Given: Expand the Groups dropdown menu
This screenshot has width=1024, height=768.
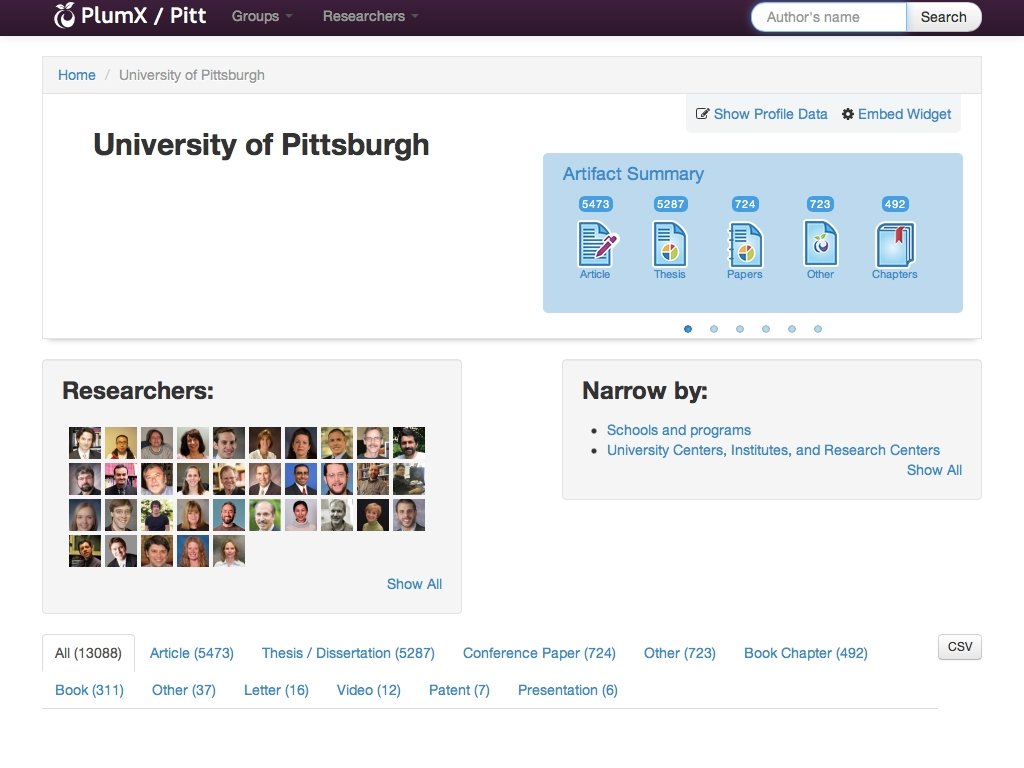Looking at the screenshot, I should 262,16.
